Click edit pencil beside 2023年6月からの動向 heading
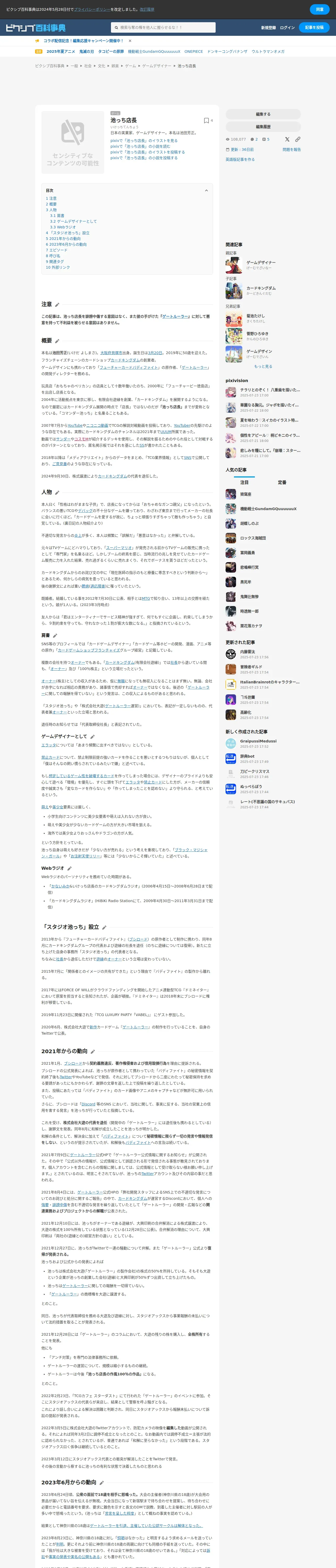Image resolution: width=336 pixels, height=1568 pixels. [102, 1483]
